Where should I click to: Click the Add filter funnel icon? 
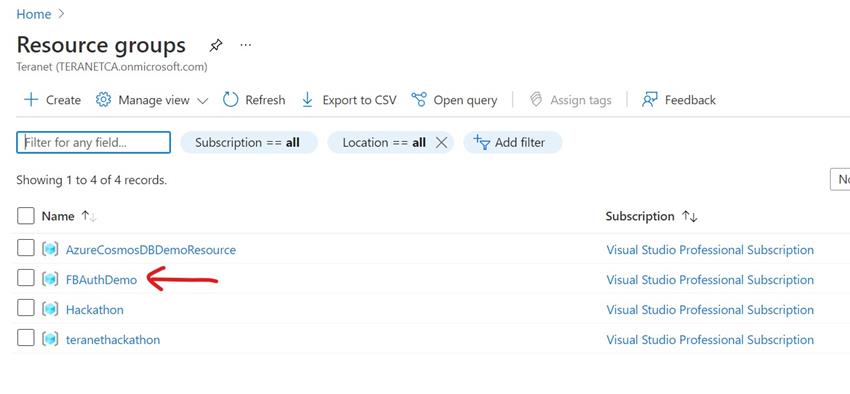tap(482, 142)
